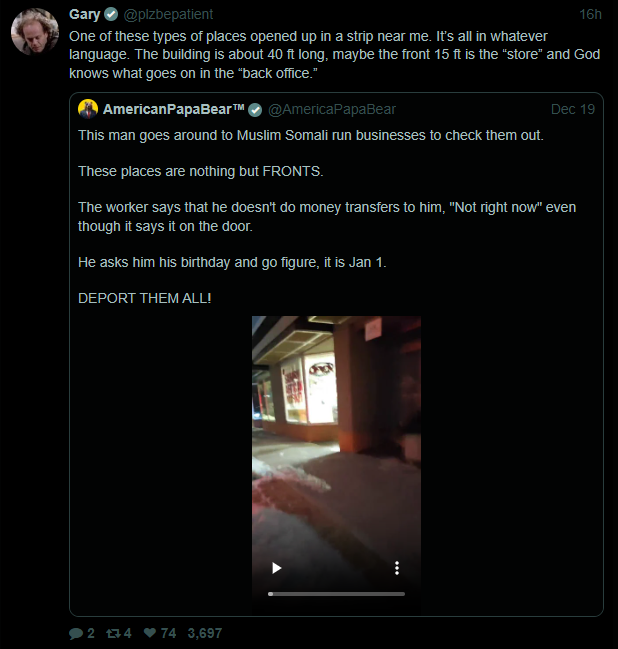
Task: Click Gary's verified checkmark badge
Action: click(x=111, y=14)
